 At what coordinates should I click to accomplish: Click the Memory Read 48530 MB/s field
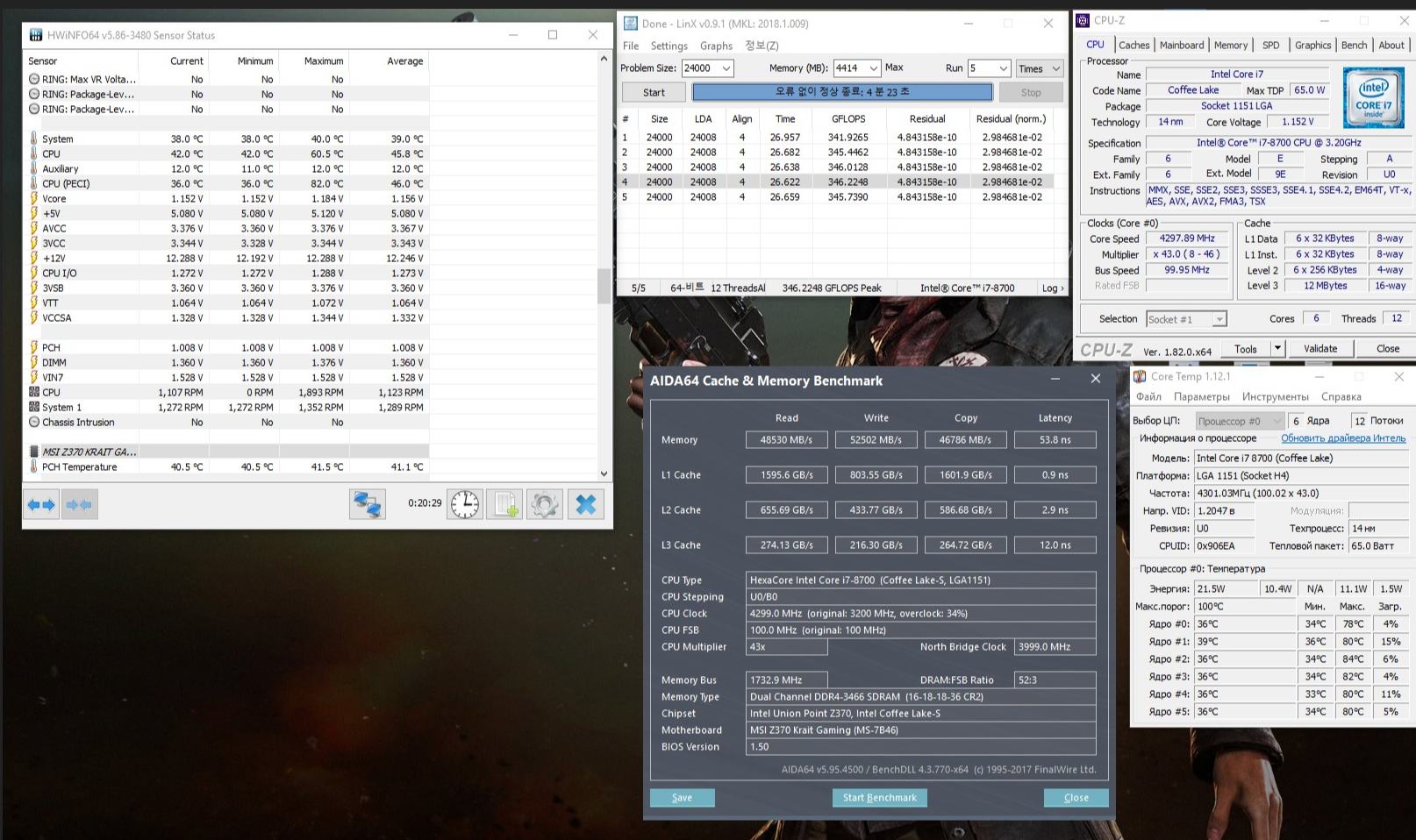pyautogui.click(x=786, y=439)
